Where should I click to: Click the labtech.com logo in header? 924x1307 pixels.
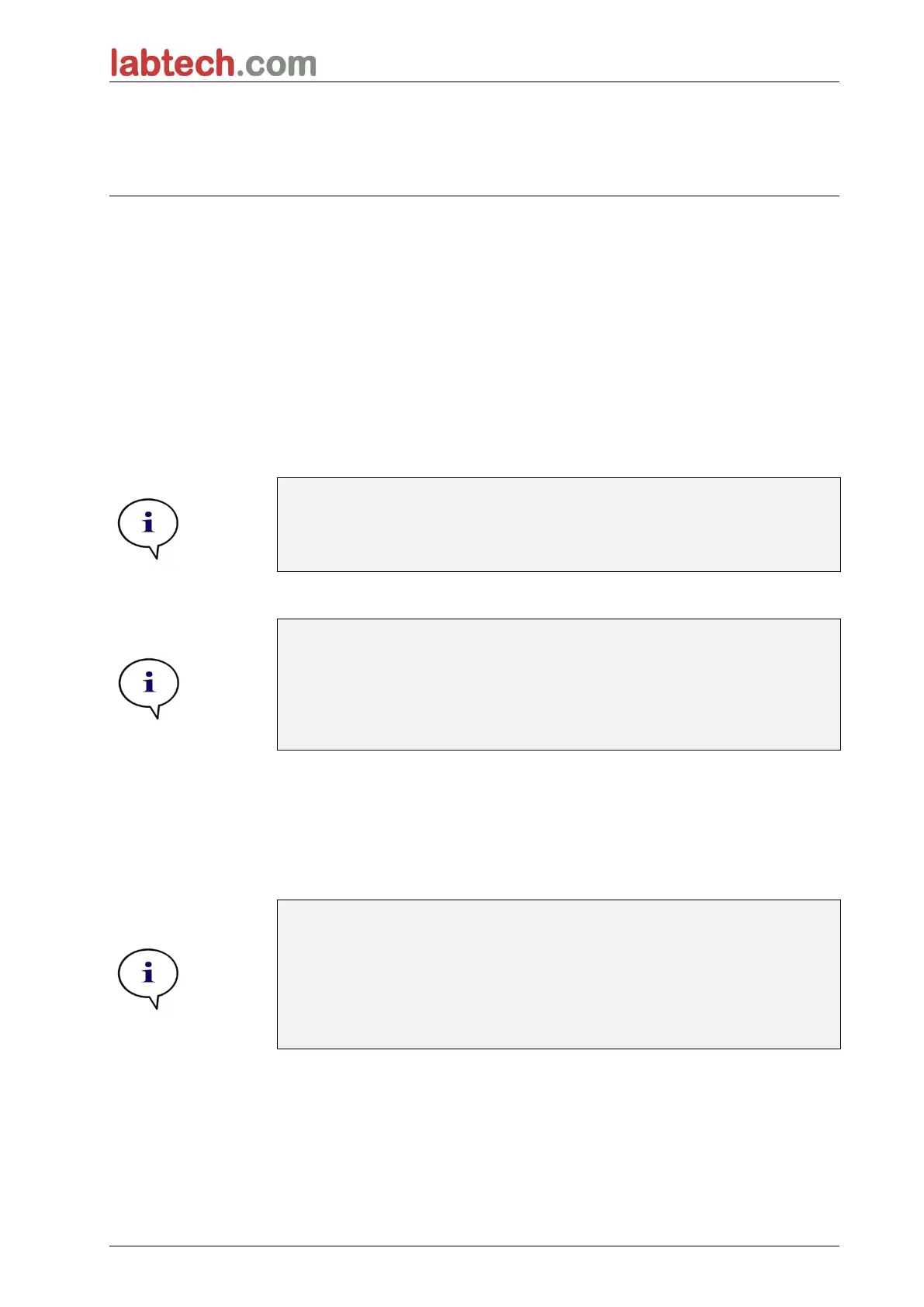(213, 63)
